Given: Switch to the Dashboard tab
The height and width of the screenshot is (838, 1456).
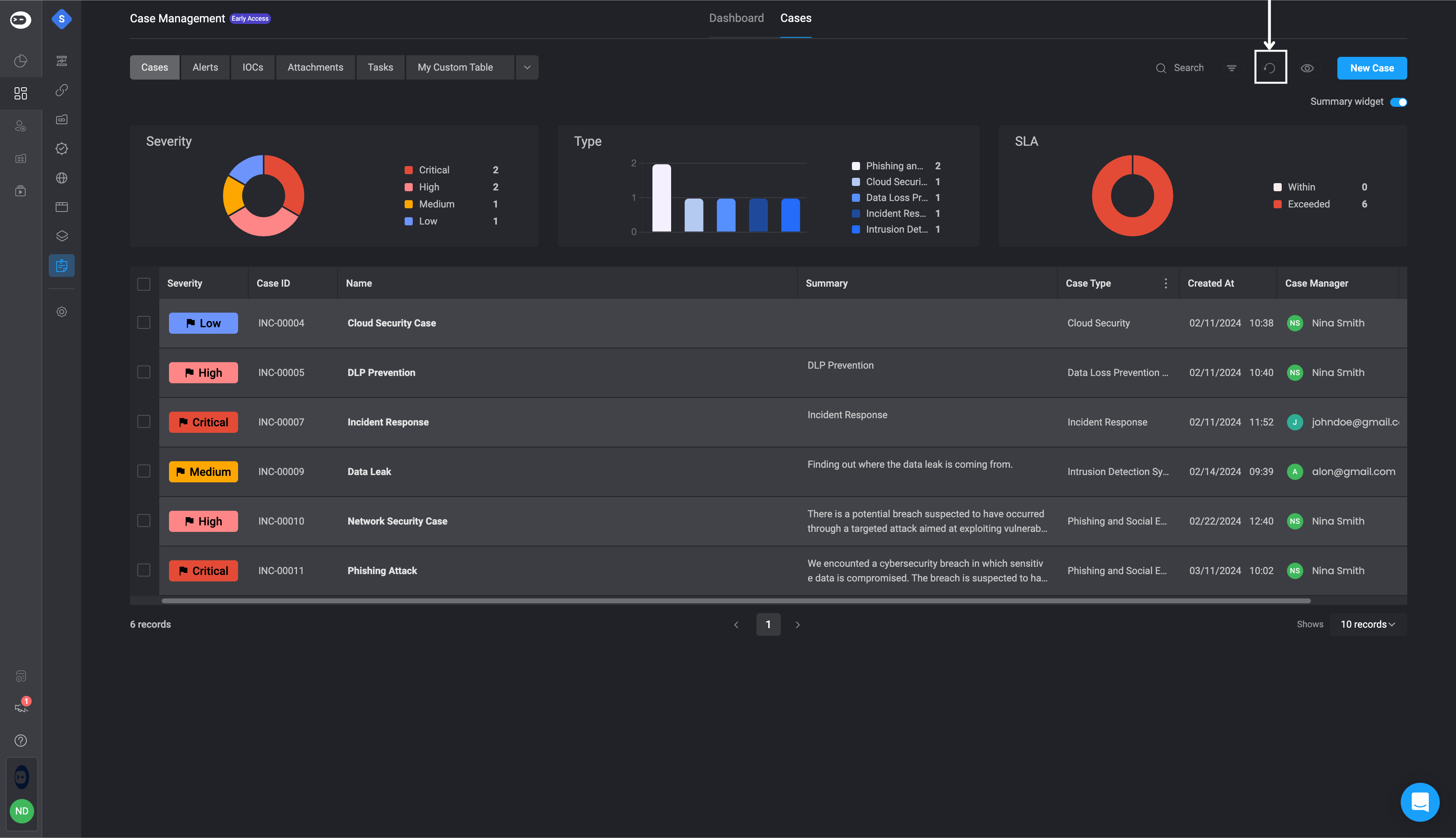Looking at the screenshot, I should tap(736, 18).
